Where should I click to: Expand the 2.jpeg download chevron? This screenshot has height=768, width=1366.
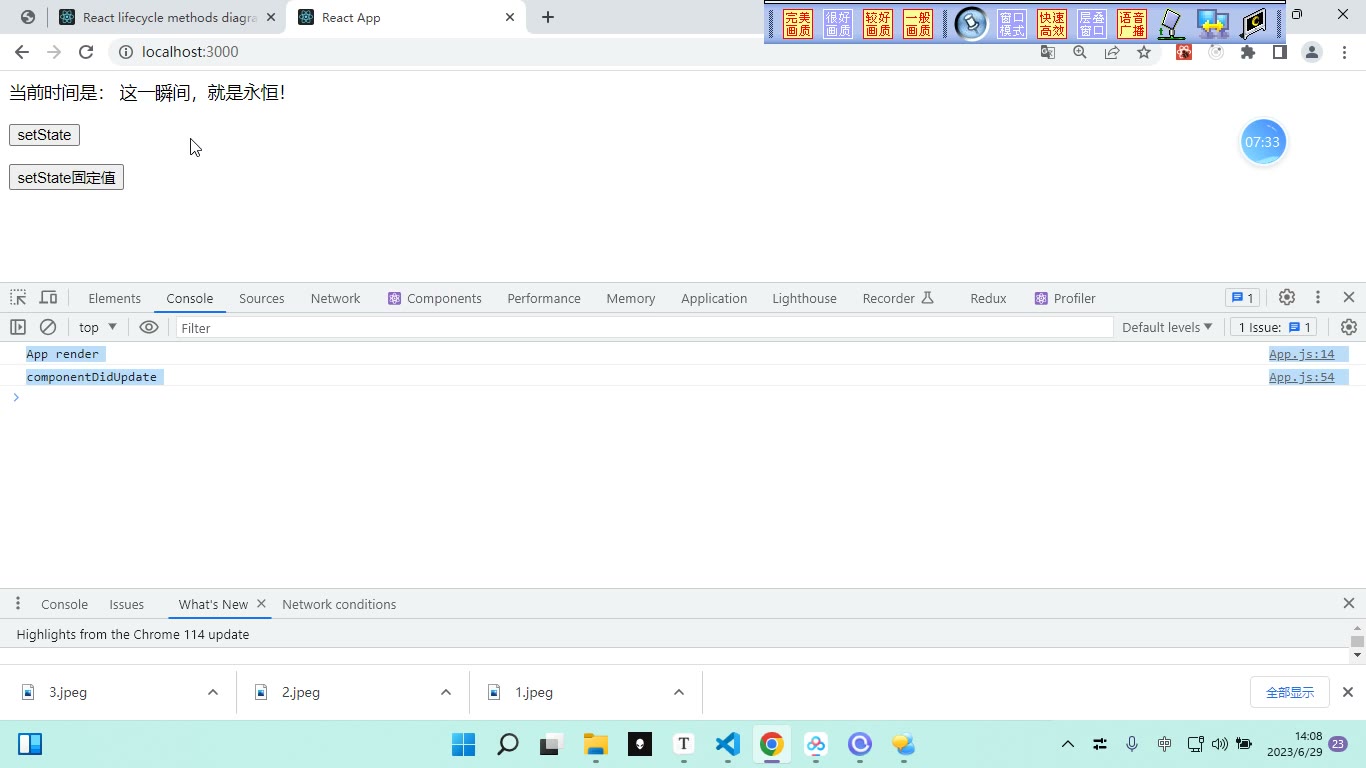[x=446, y=692]
